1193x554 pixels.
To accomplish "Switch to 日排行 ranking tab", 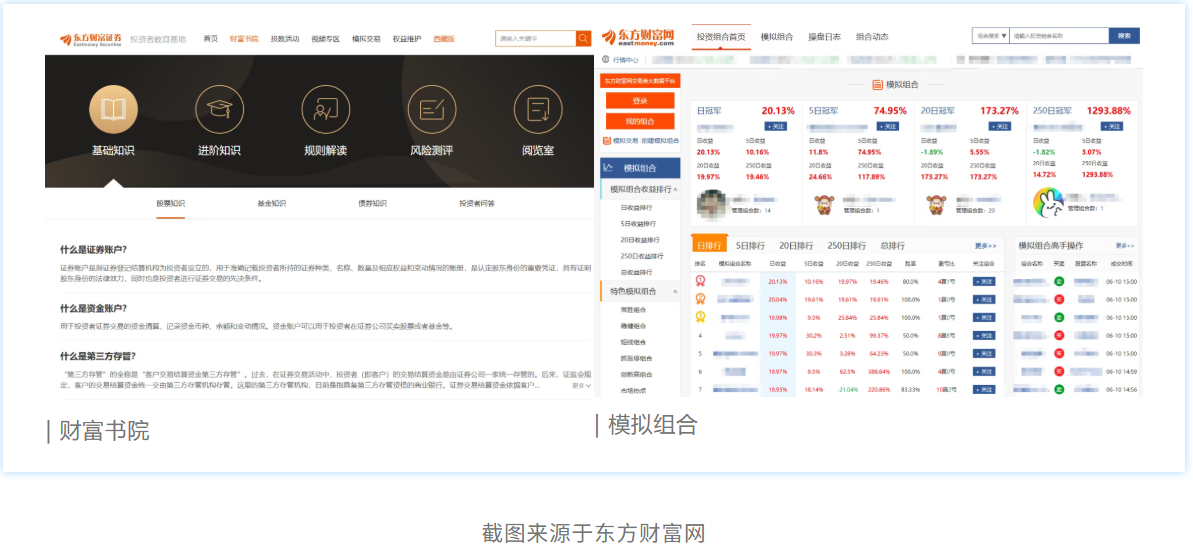I will tap(709, 246).
